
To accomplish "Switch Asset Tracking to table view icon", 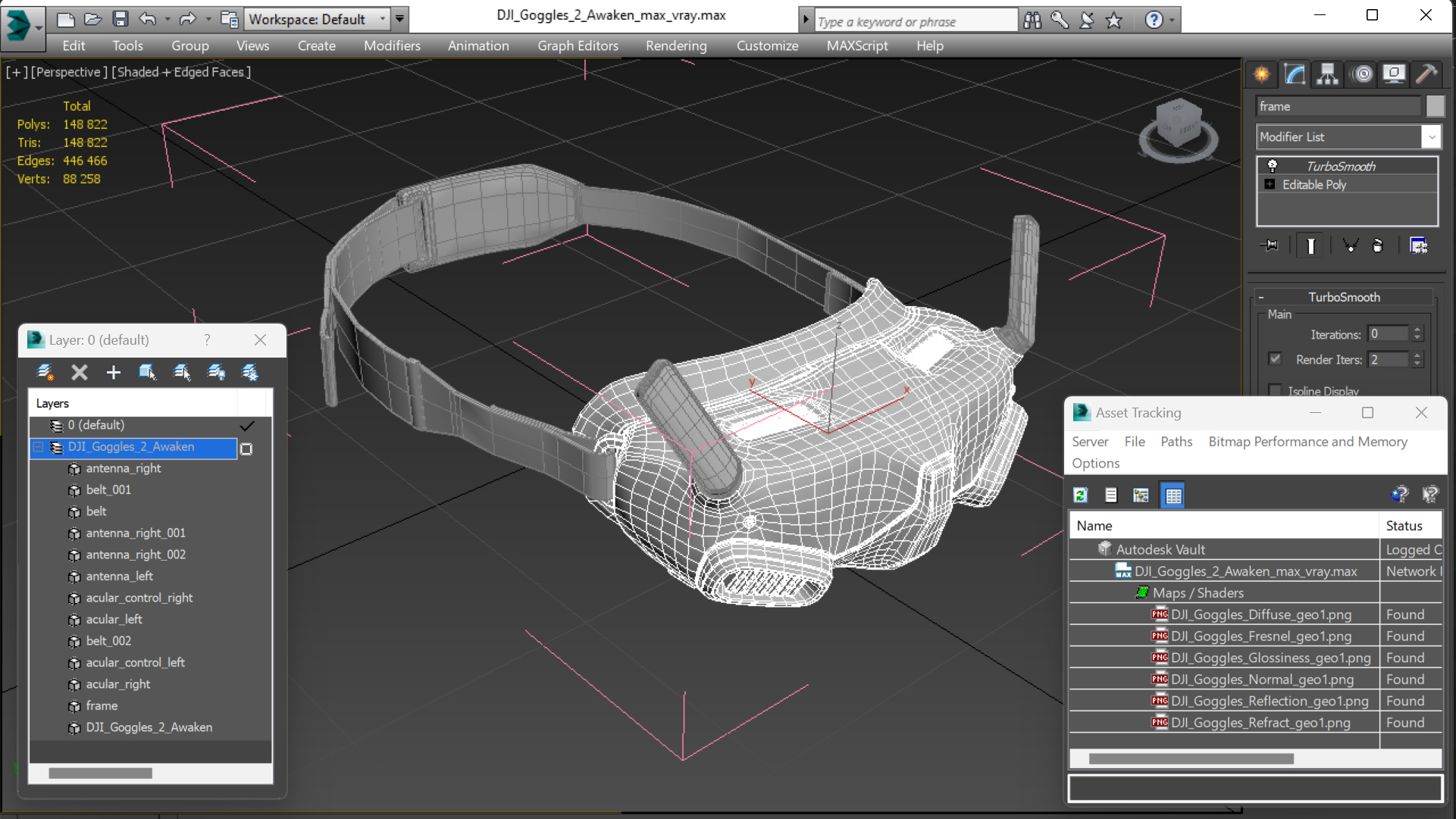I will click(1173, 495).
